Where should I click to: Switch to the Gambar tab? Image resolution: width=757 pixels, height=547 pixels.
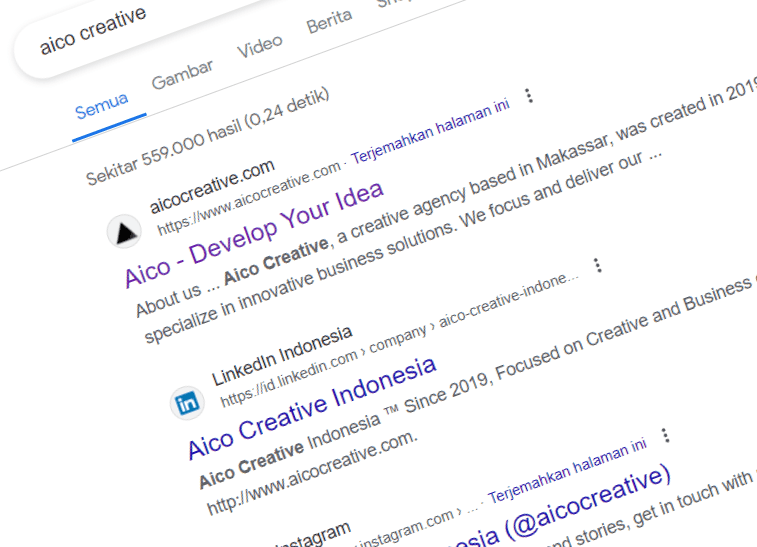182,75
